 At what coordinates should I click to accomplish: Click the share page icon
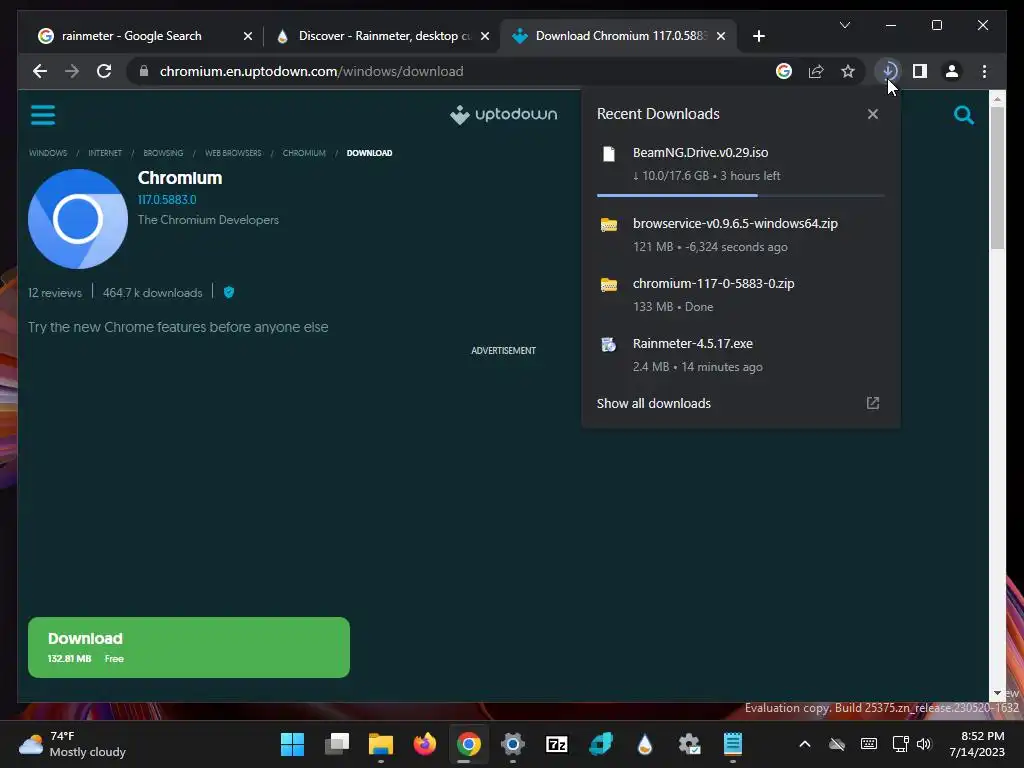(816, 71)
